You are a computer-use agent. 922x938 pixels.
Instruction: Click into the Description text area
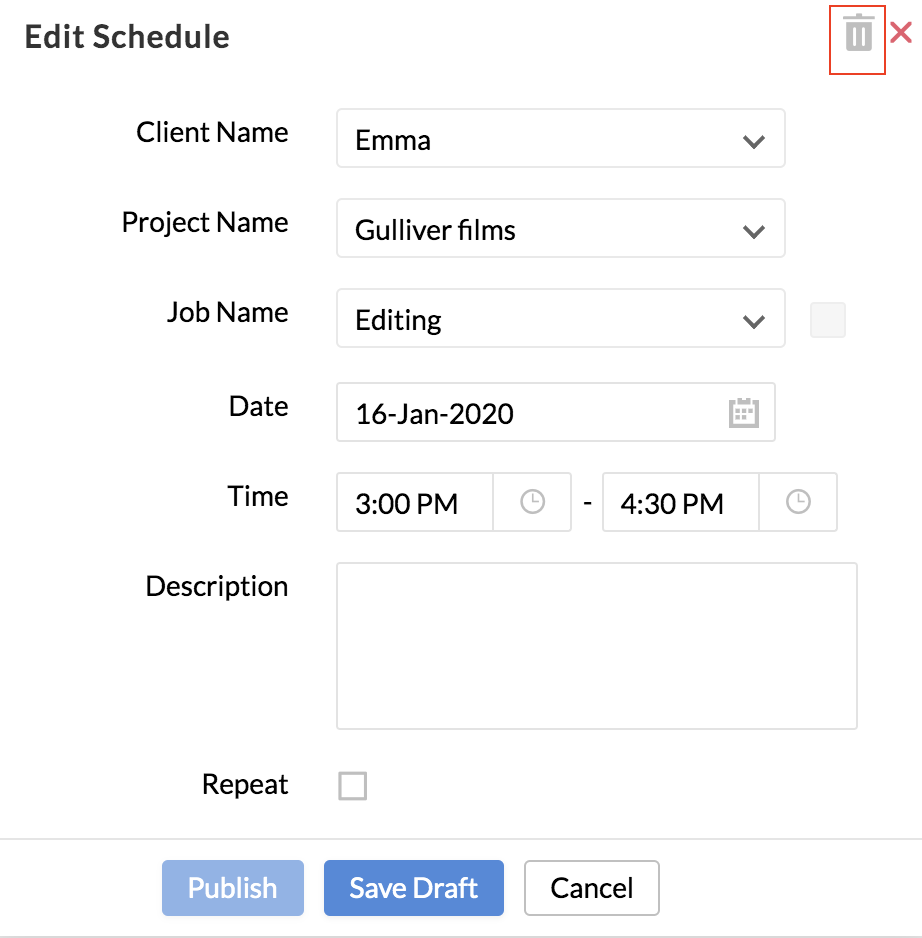tap(597, 646)
